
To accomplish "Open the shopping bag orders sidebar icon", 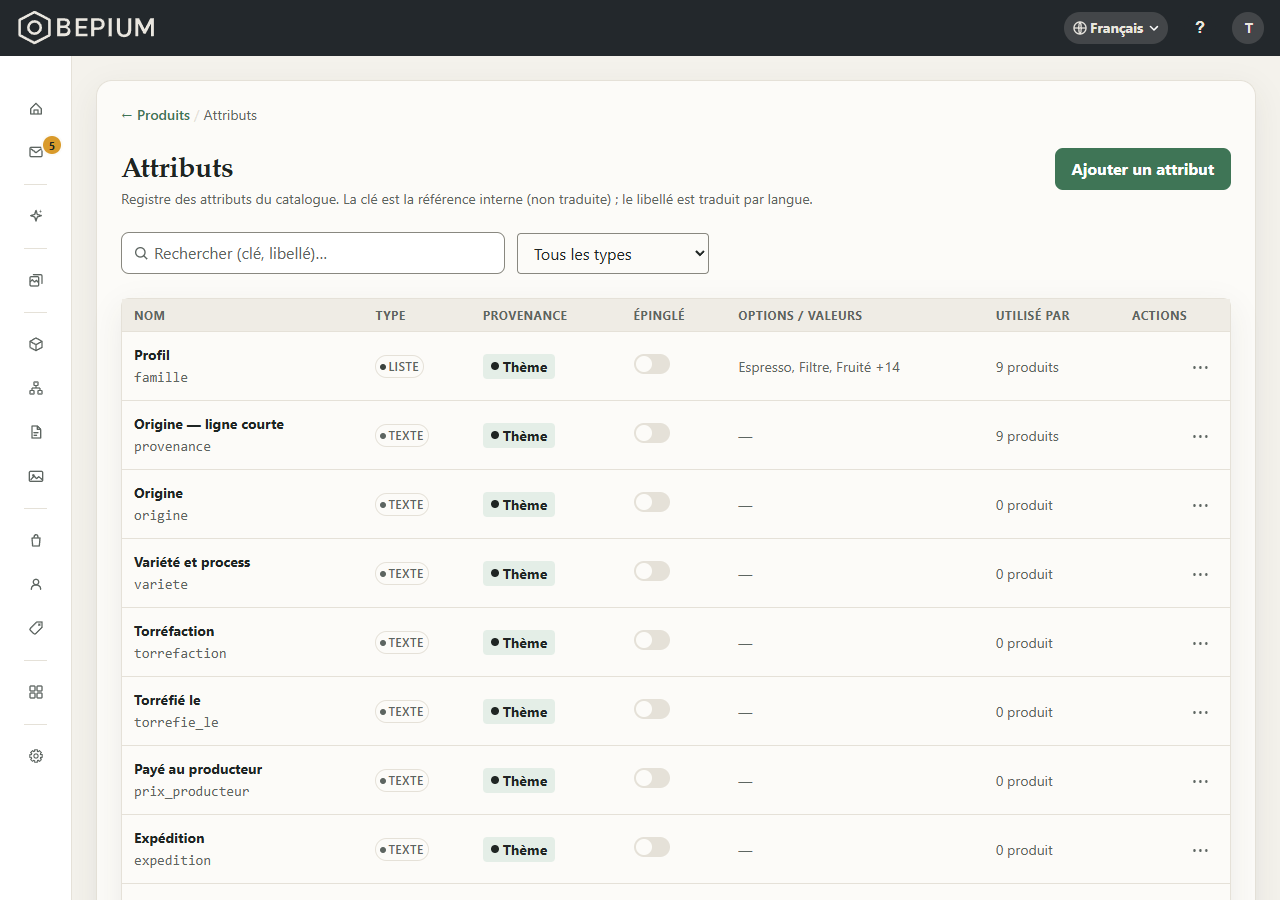I will [x=36, y=540].
